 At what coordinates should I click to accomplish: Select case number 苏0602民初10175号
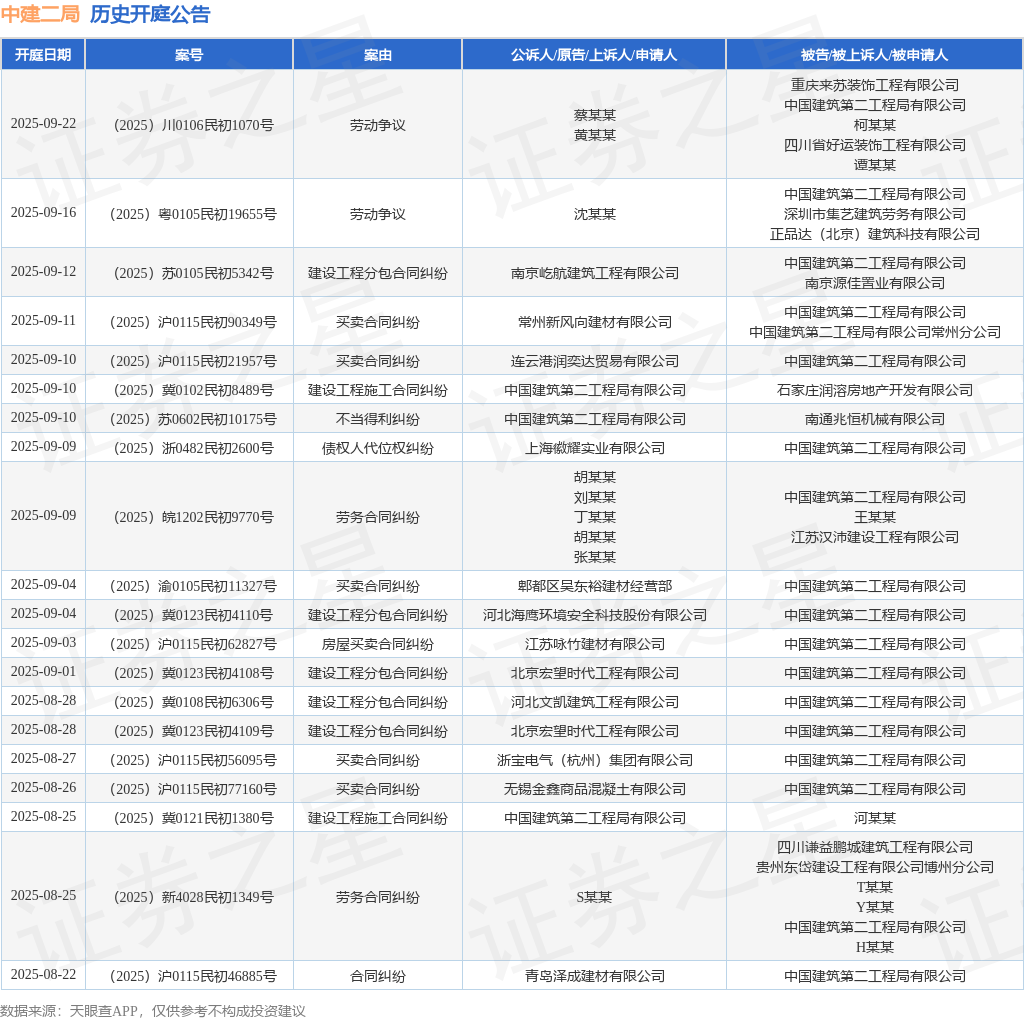click(x=193, y=419)
